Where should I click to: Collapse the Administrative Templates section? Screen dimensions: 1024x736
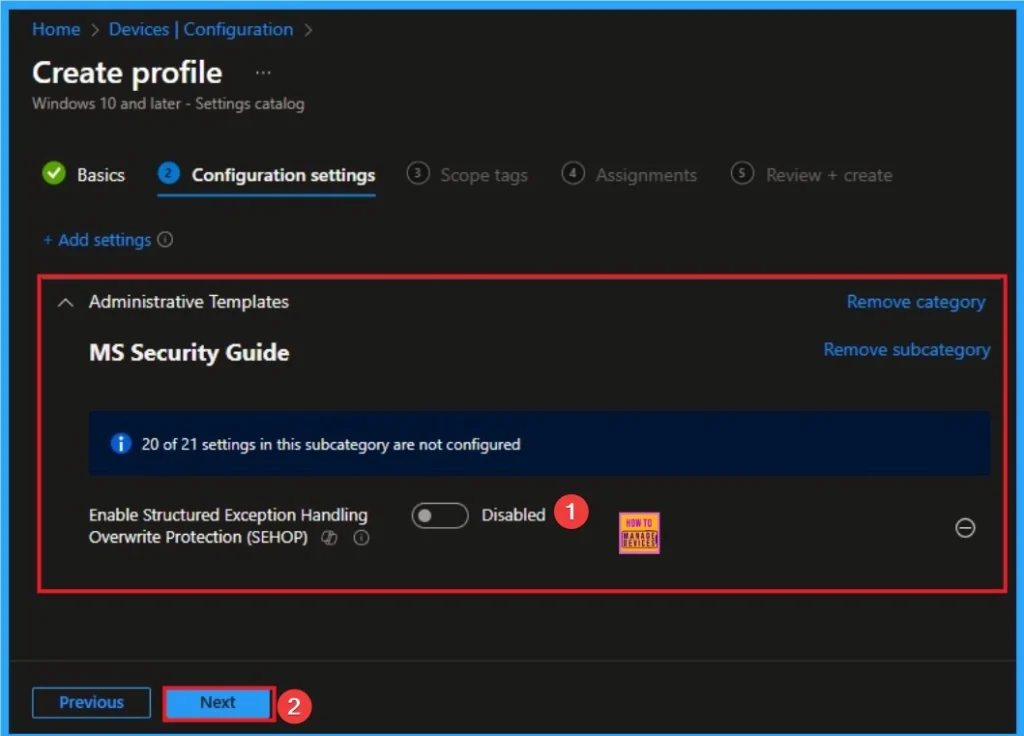tap(65, 302)
